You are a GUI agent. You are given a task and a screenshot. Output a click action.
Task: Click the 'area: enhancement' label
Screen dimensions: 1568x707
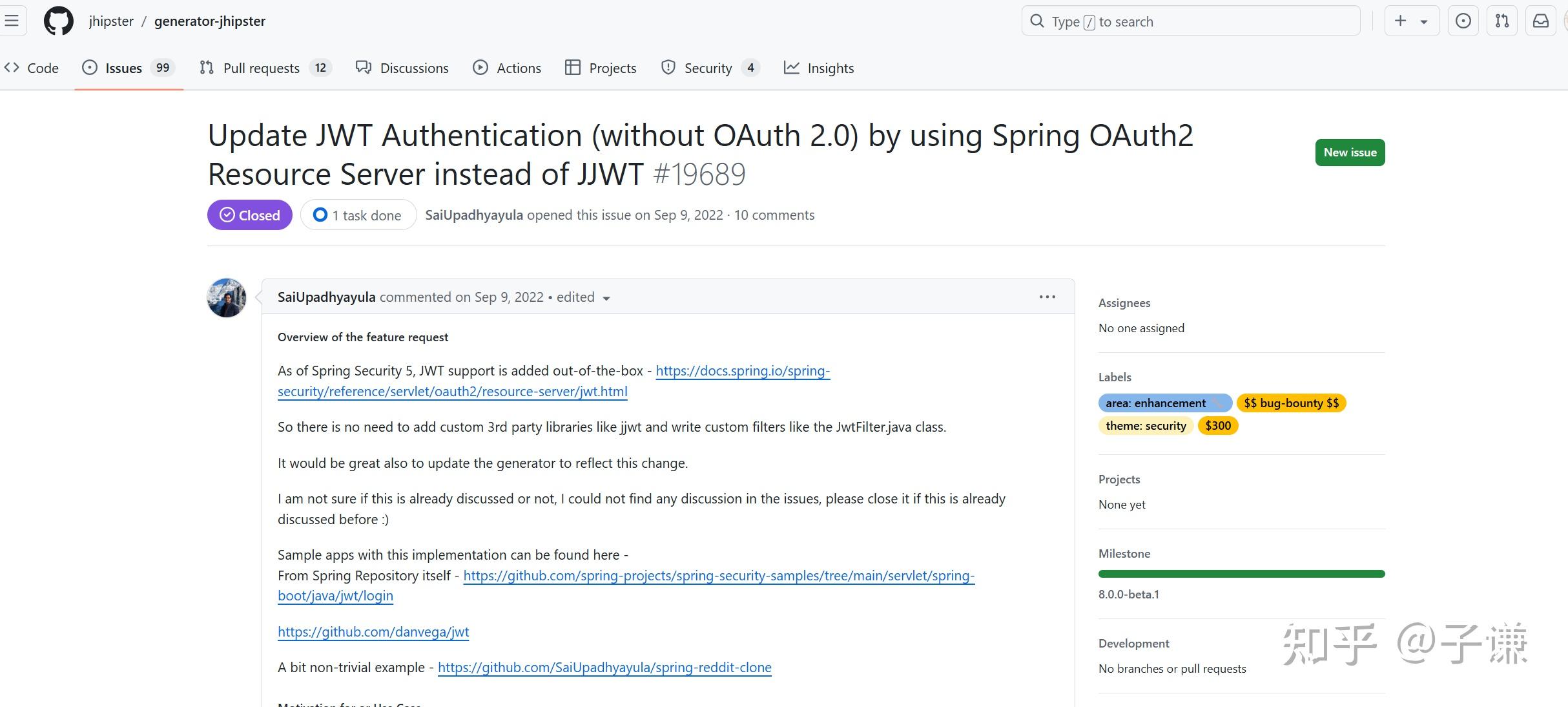pos(1165,403)
